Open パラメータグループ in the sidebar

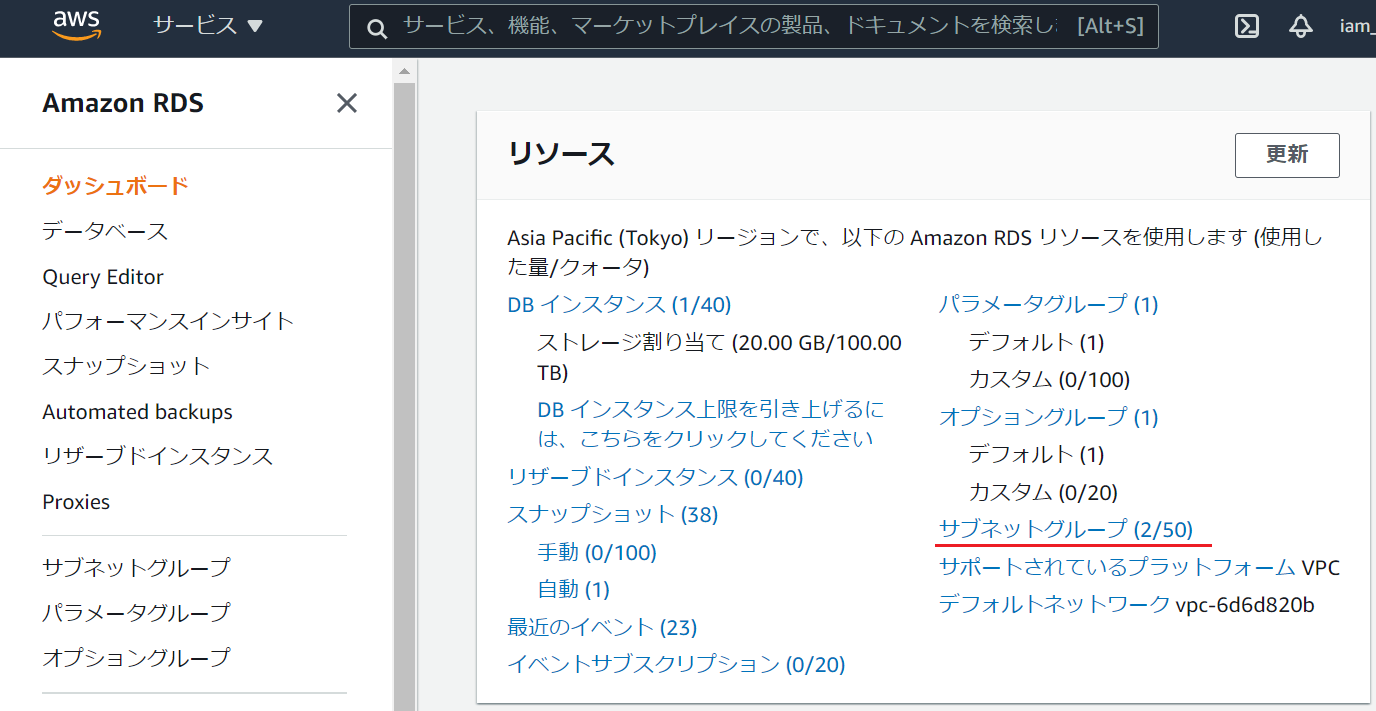coord(136,612)
